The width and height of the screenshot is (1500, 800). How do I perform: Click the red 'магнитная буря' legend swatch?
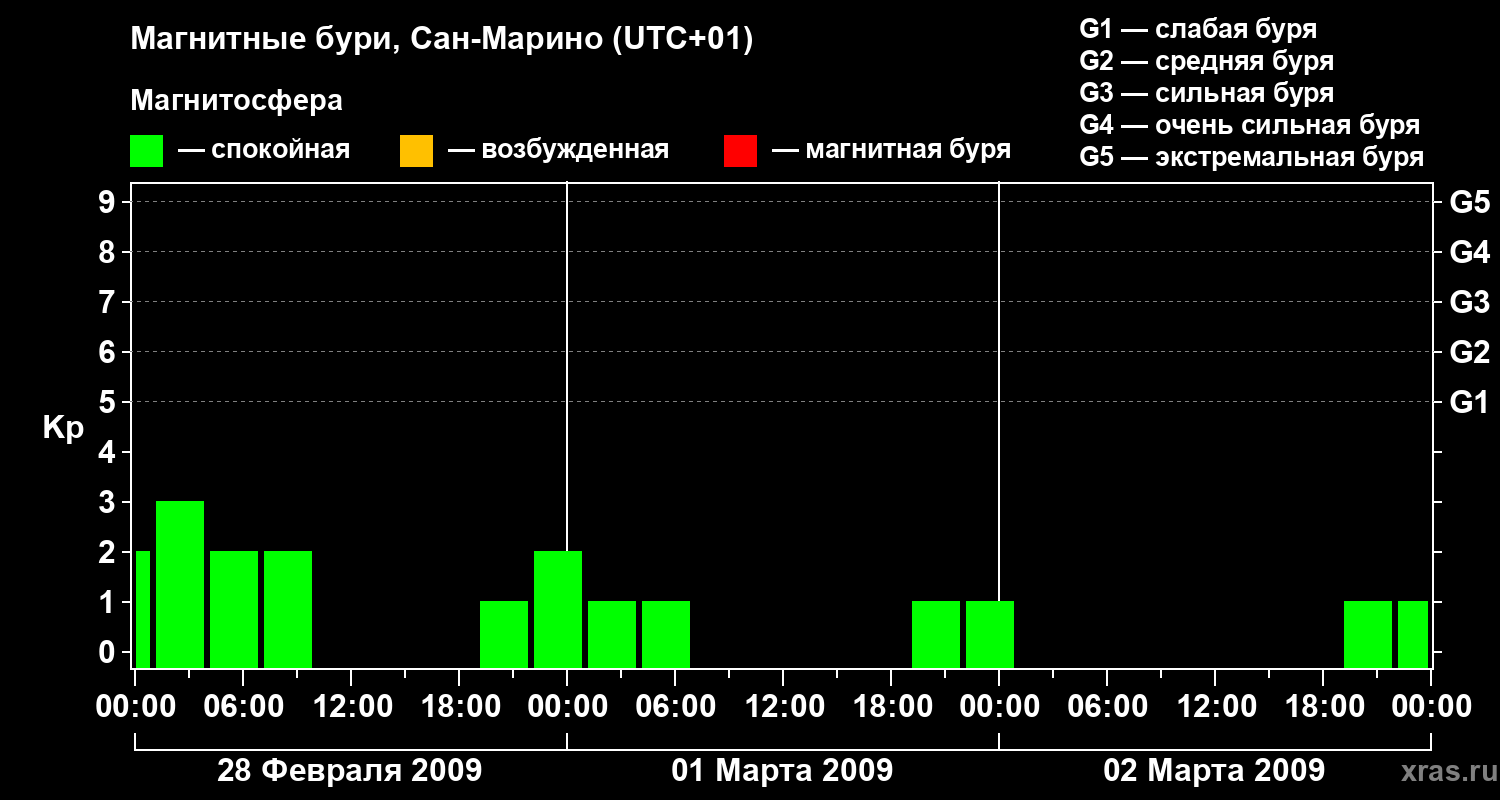point(740,151)
